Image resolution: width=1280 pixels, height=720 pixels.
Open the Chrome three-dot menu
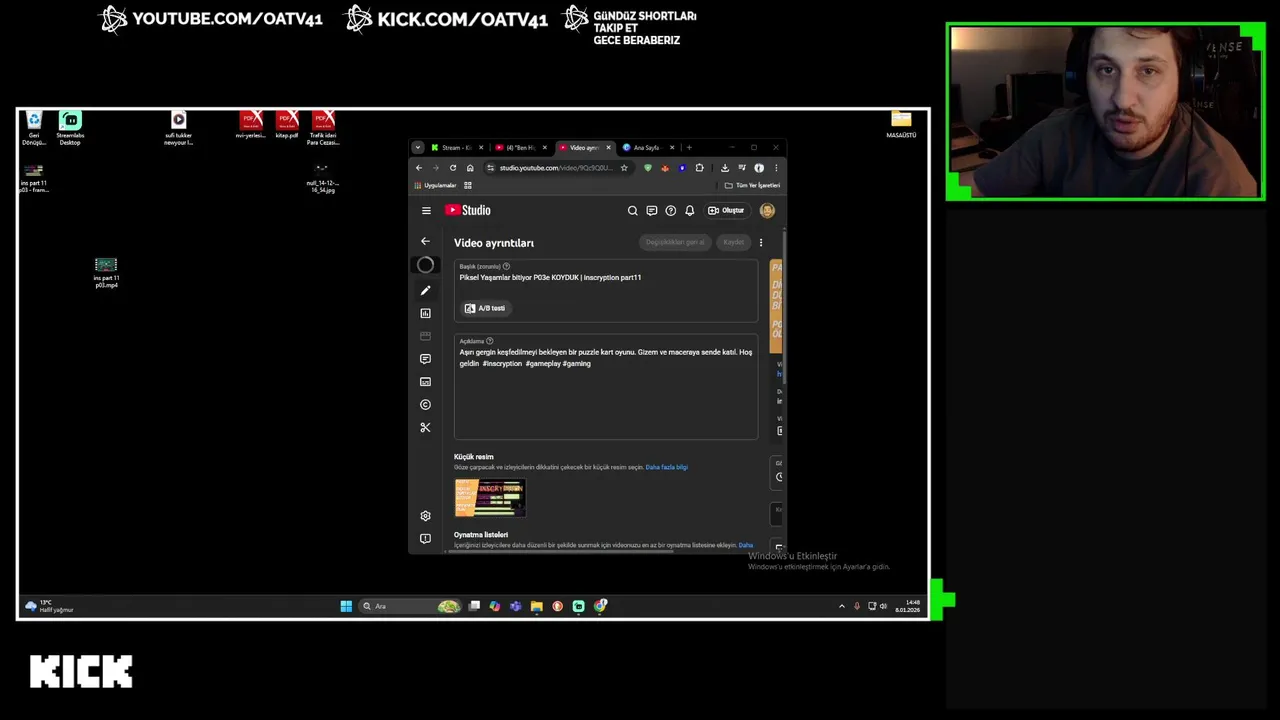[x=776, y=168]
